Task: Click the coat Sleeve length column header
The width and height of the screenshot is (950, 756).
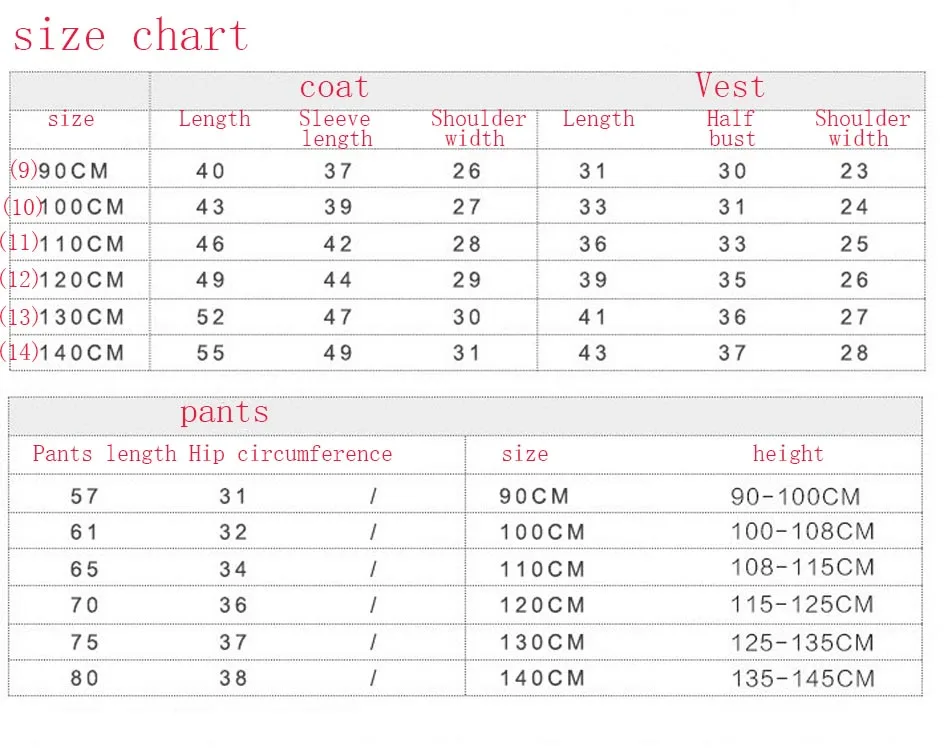Action: [x=336, y=128]
